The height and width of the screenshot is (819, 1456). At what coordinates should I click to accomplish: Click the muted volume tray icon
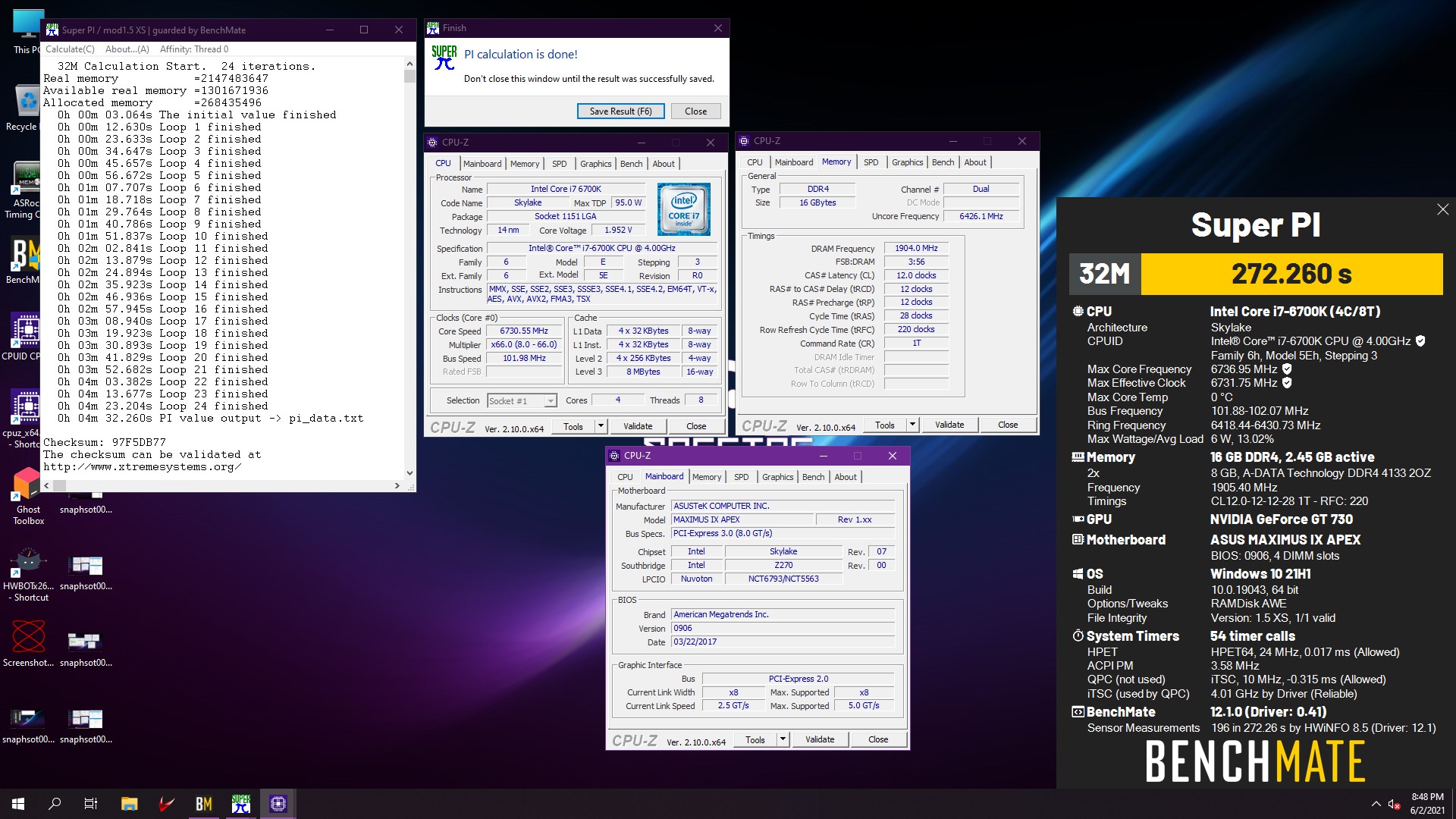pos(1395,804)
